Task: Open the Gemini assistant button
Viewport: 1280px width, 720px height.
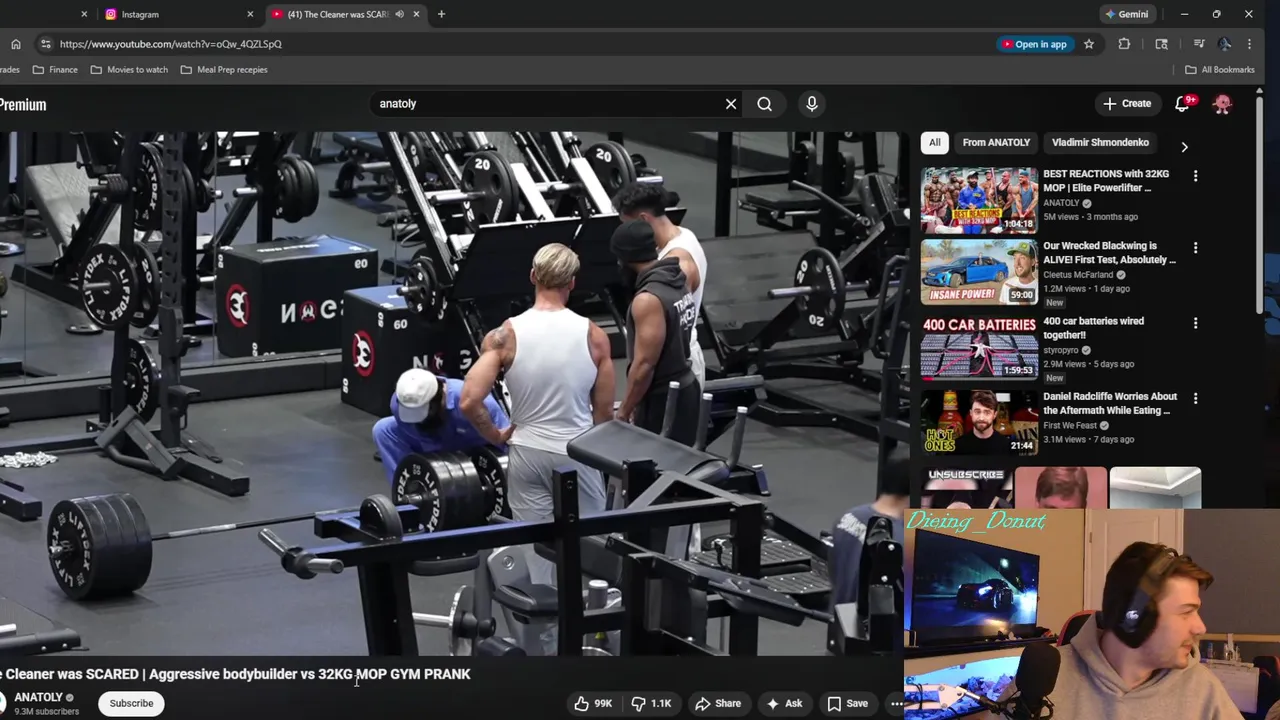Action: coord(1126,14)
